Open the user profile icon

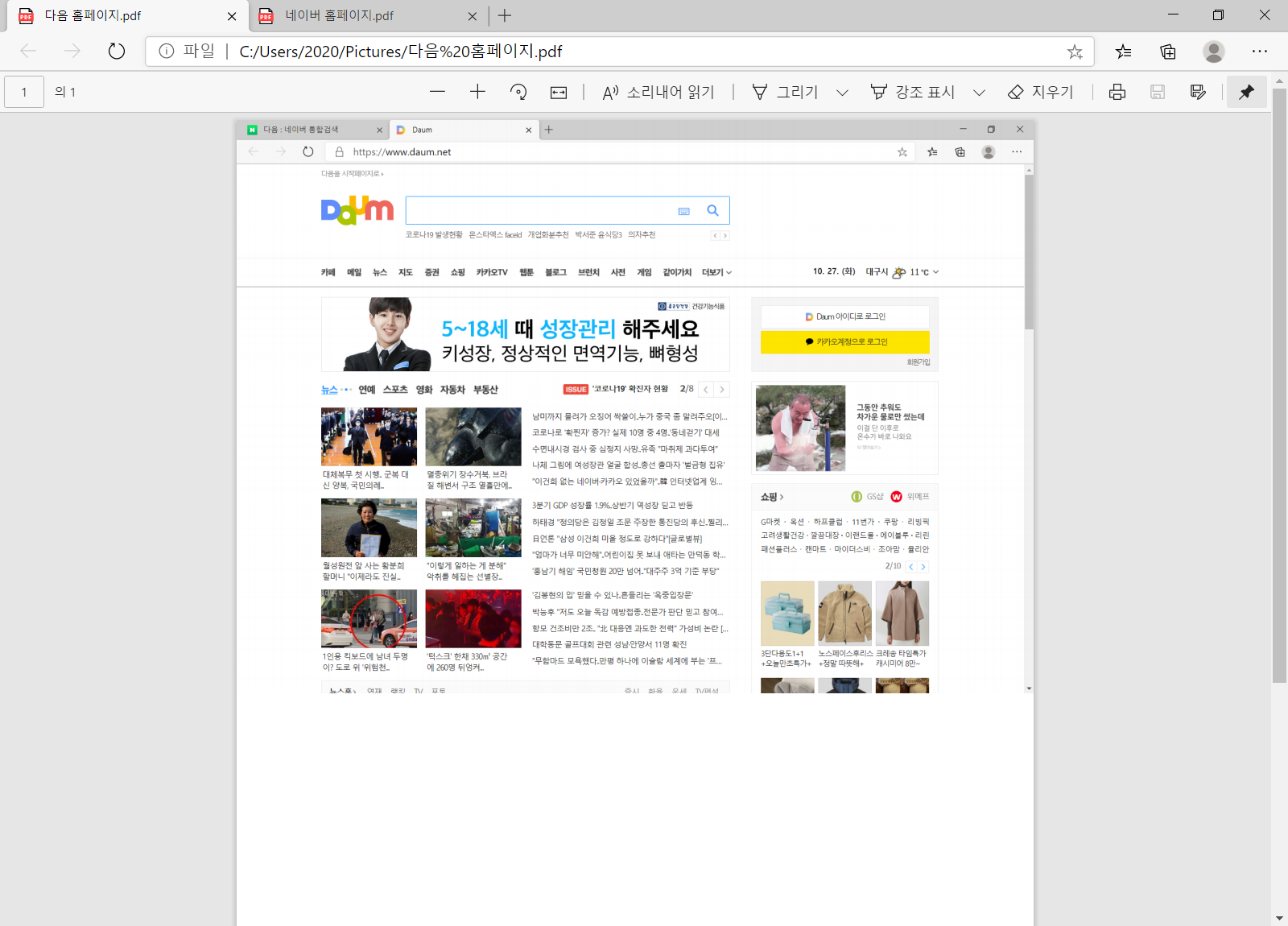click(1214, 52)
